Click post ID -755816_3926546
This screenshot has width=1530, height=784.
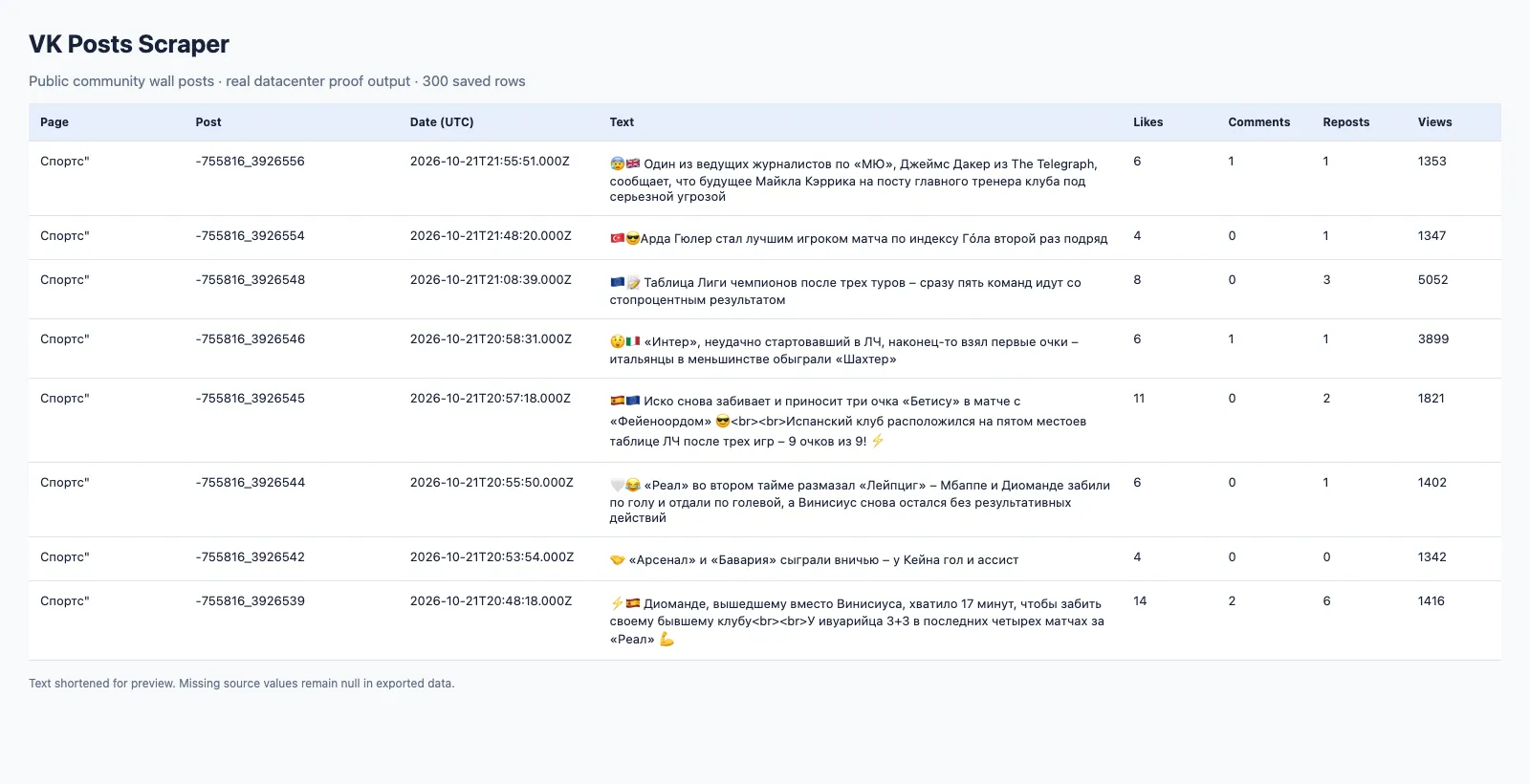pyautogui.click(x=251, y=339)
